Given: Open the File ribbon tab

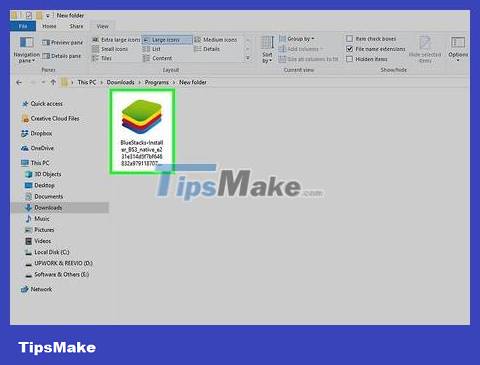Looking at the screenshot, I should tap(23, 26).
